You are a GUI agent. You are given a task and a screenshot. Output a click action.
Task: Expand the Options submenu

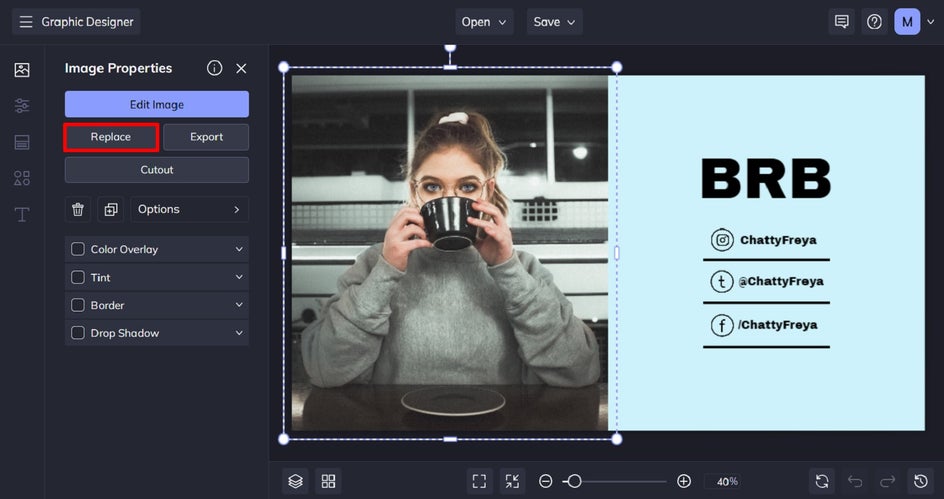click(188, 209)
